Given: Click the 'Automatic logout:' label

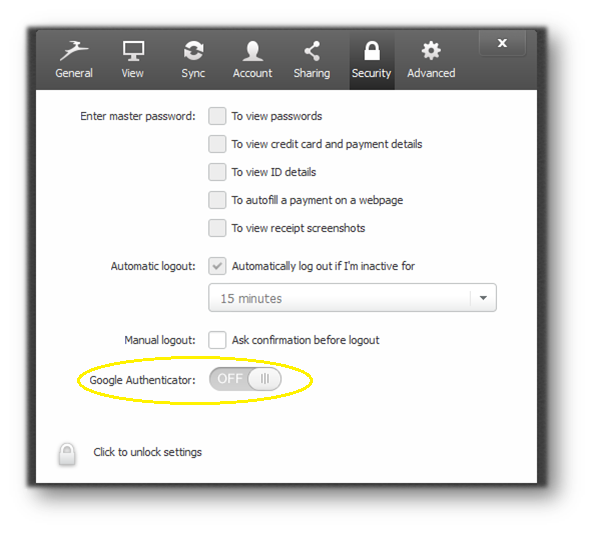Looking at the screenshot, I should [153, 266].
